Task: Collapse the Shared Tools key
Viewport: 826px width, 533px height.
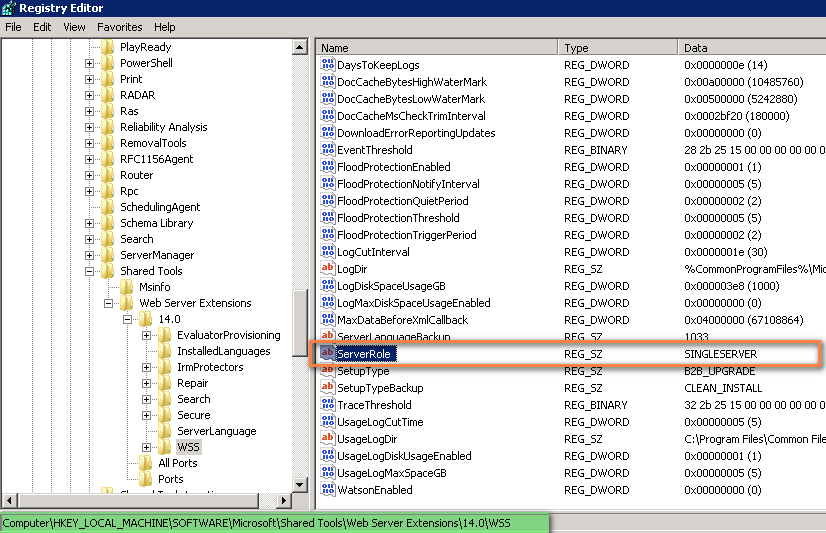Action: pyautogui.click(x=90, y=271)
